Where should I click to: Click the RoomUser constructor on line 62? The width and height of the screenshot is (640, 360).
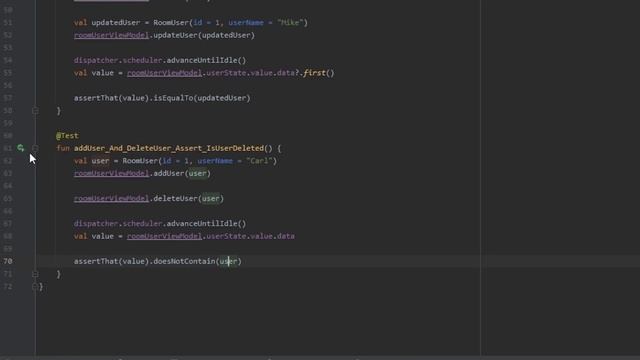click(x=140, y=161)
